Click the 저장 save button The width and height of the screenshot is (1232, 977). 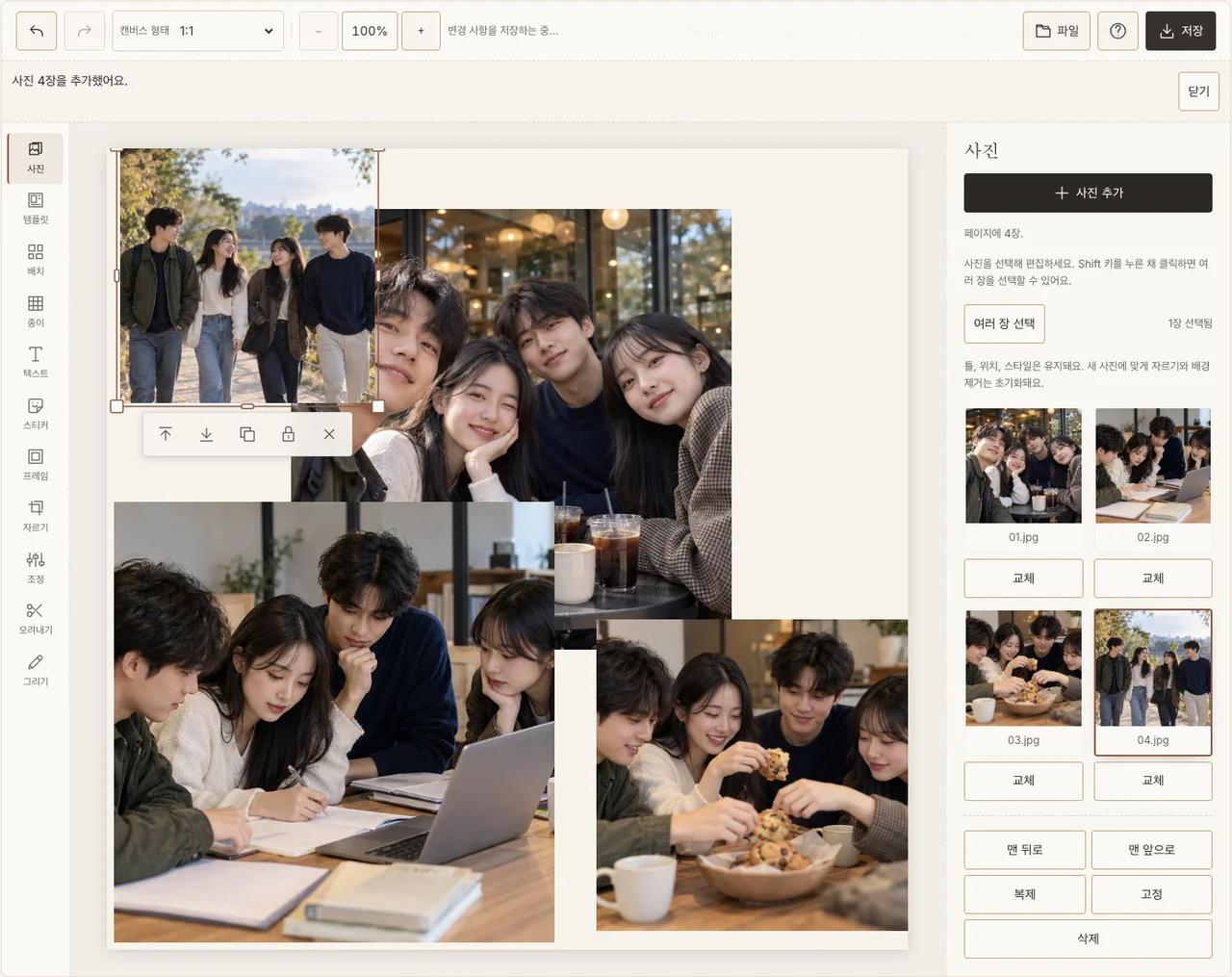[1181, 31]
